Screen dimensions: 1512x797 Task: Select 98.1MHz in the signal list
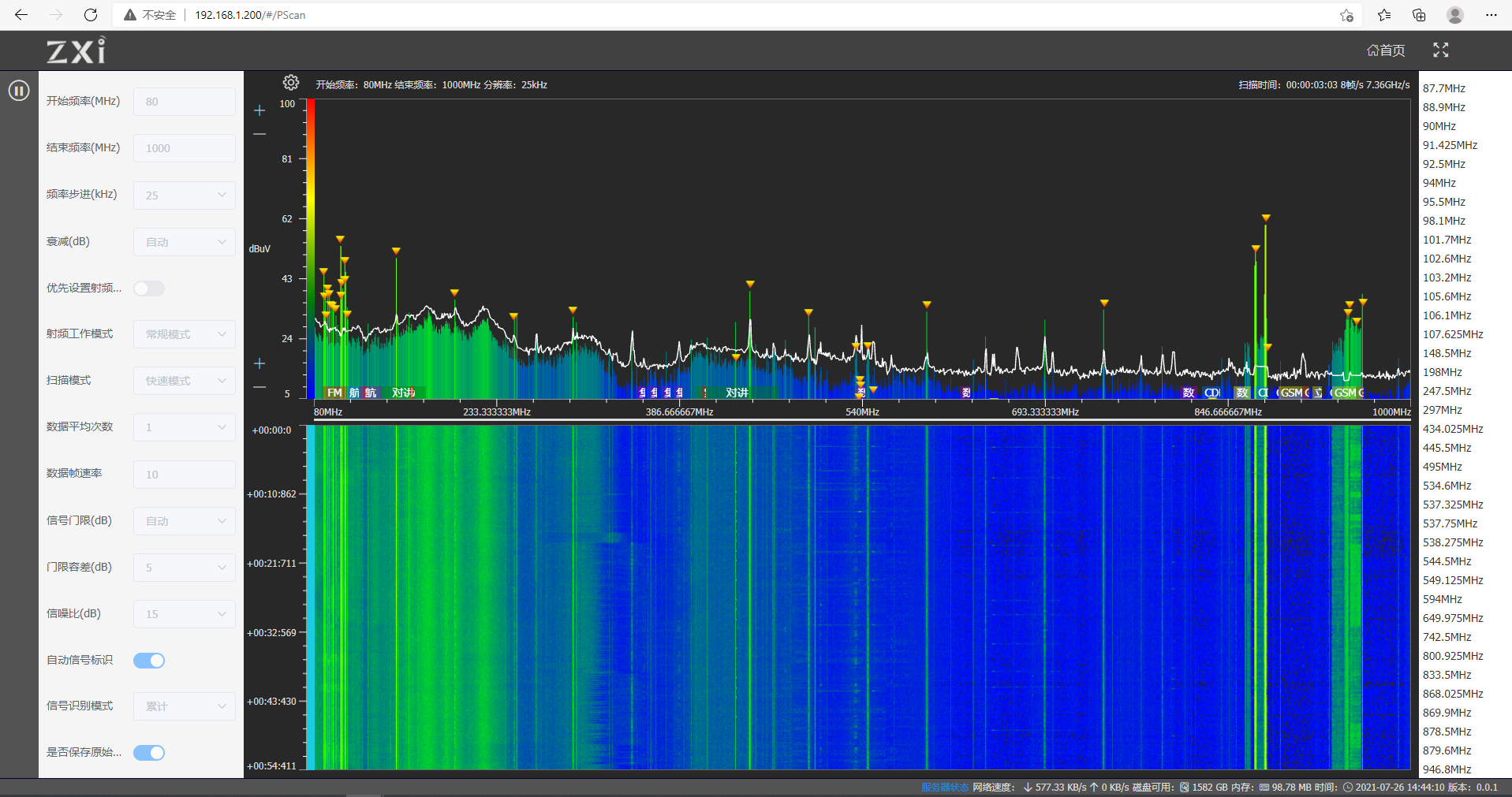tap(1444, 221)
